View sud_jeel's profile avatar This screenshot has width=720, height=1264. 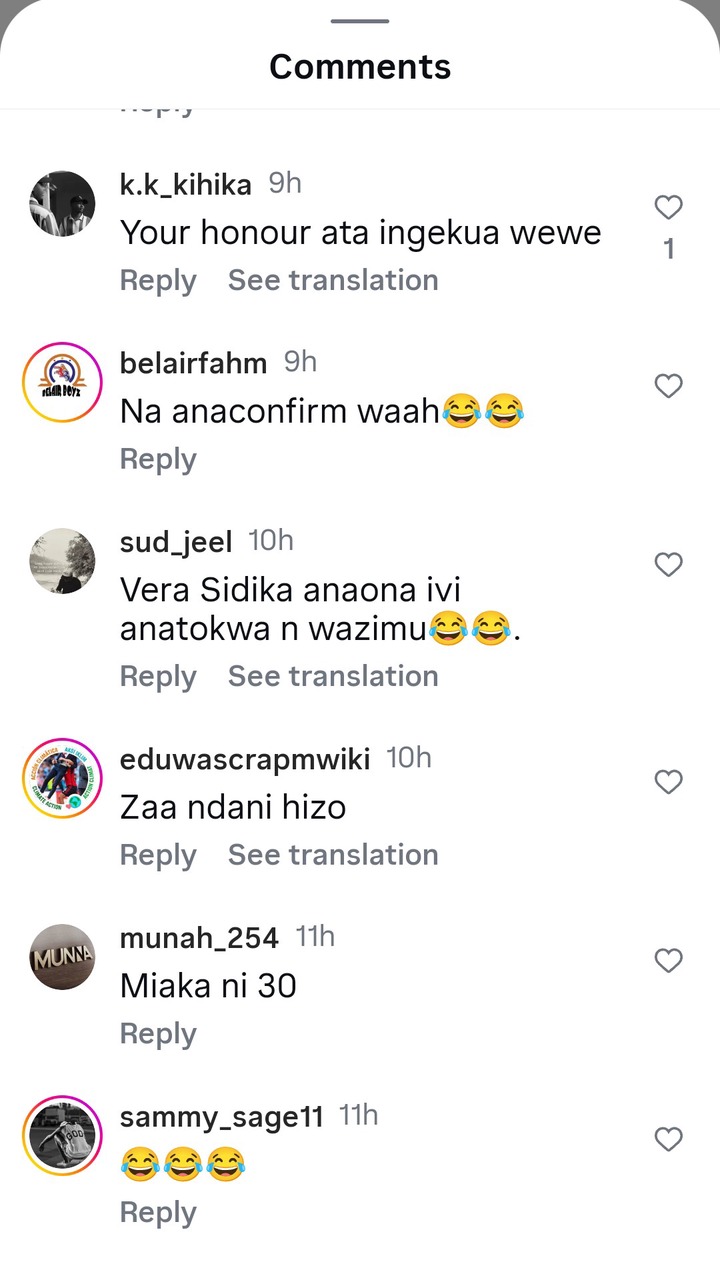(62, 561)
